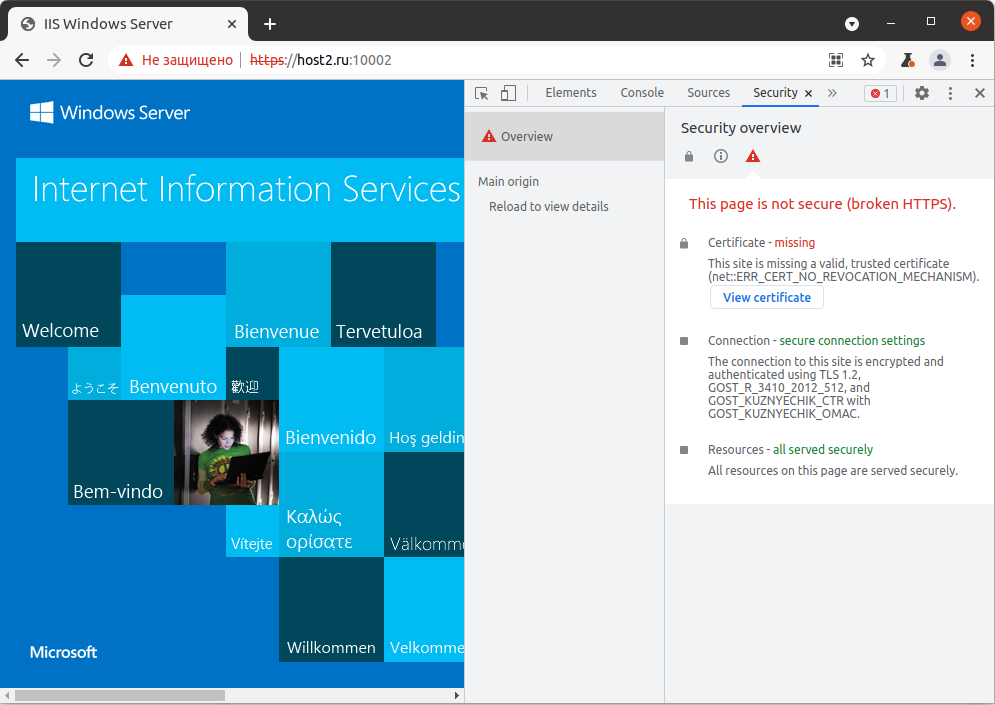Image resolution: width=995 pixels, height=705 pixels.
Task: Open DevTools settings gear
Action: click(x=922, y=93)
